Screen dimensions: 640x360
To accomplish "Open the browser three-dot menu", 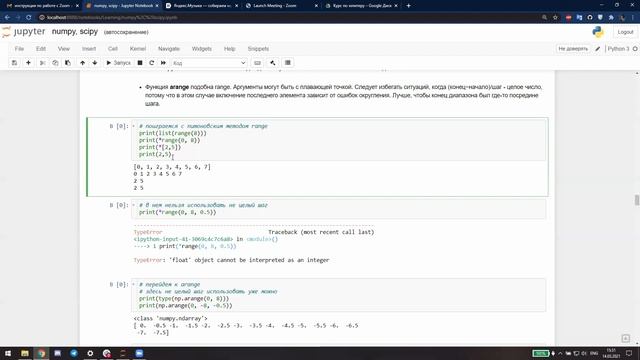I will pyautogui.click(x=633, y=17).
